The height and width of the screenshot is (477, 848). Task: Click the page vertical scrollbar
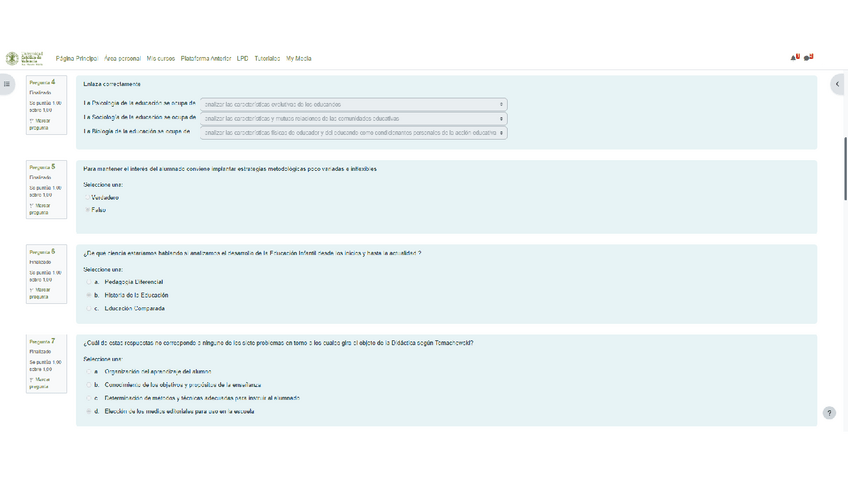[x=845, y=160]
